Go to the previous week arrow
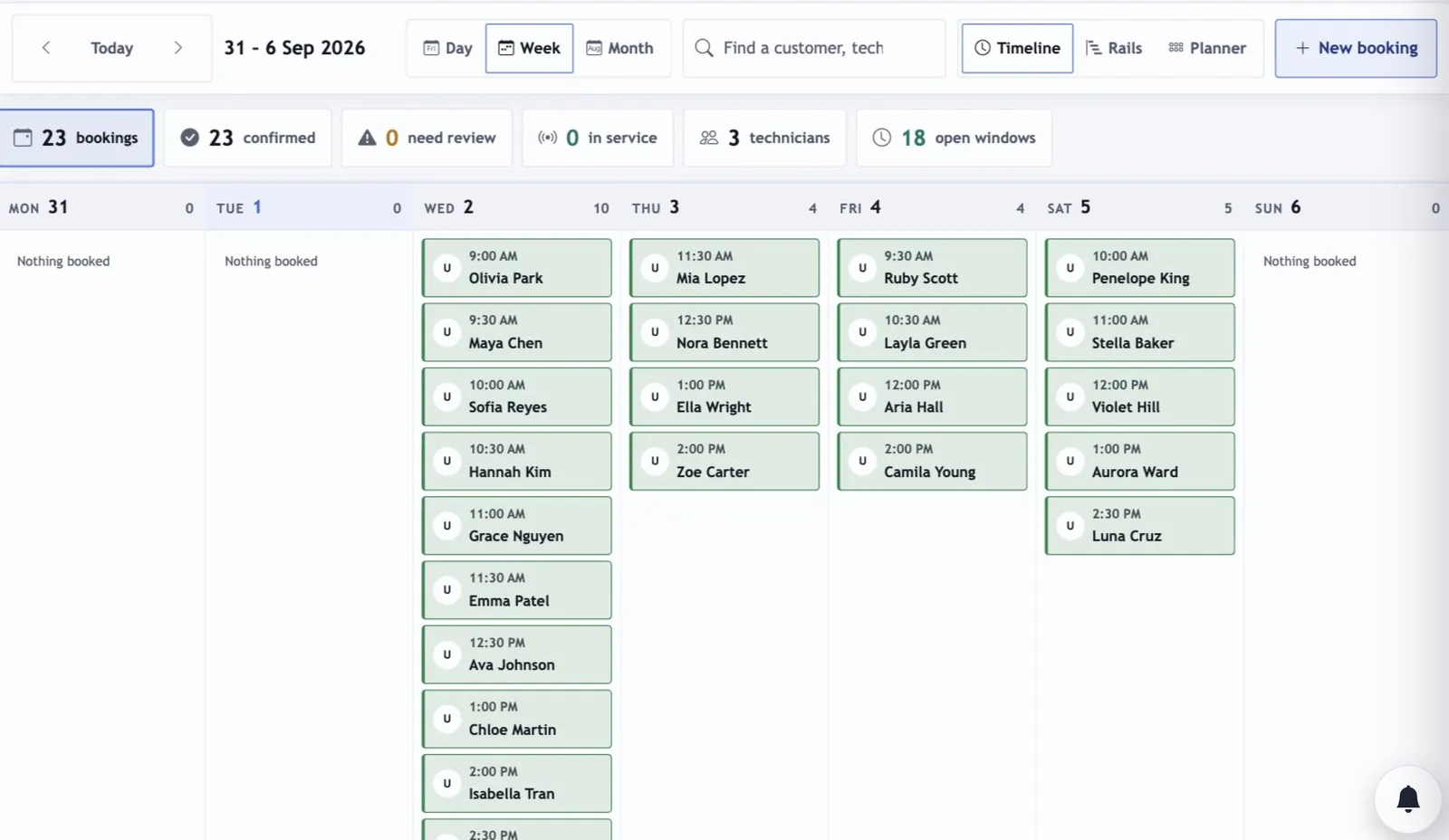1449x840 pixels. click(x=46, y=48)
